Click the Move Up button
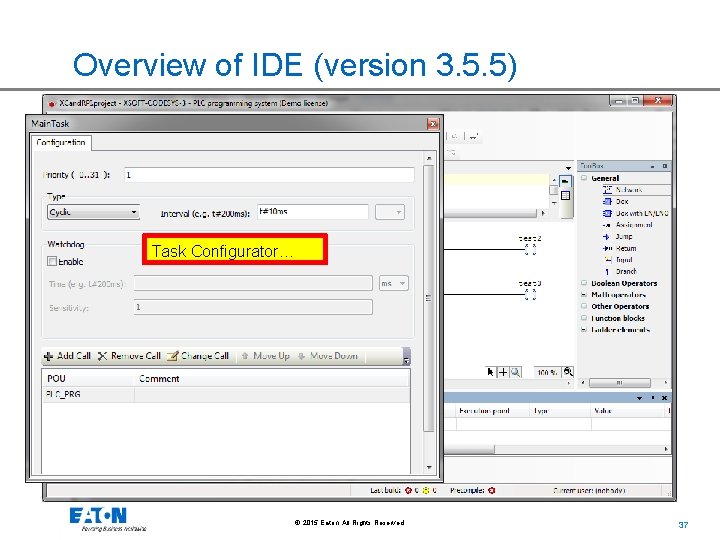 point(266,356)
